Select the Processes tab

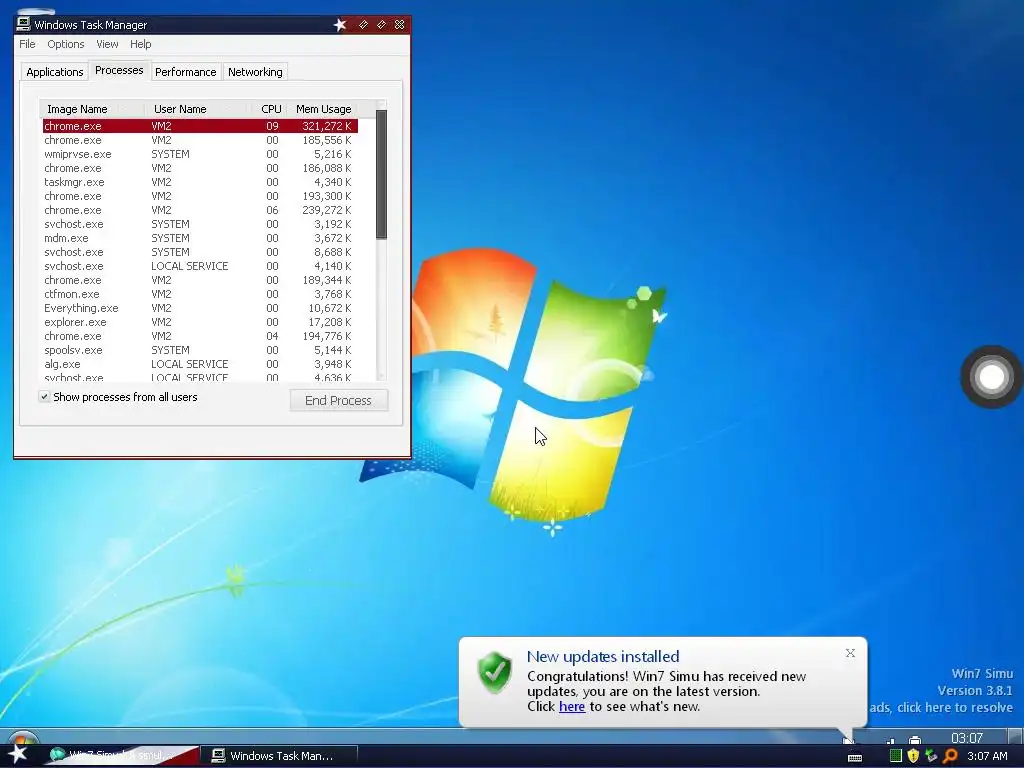(x=119, y=70)
